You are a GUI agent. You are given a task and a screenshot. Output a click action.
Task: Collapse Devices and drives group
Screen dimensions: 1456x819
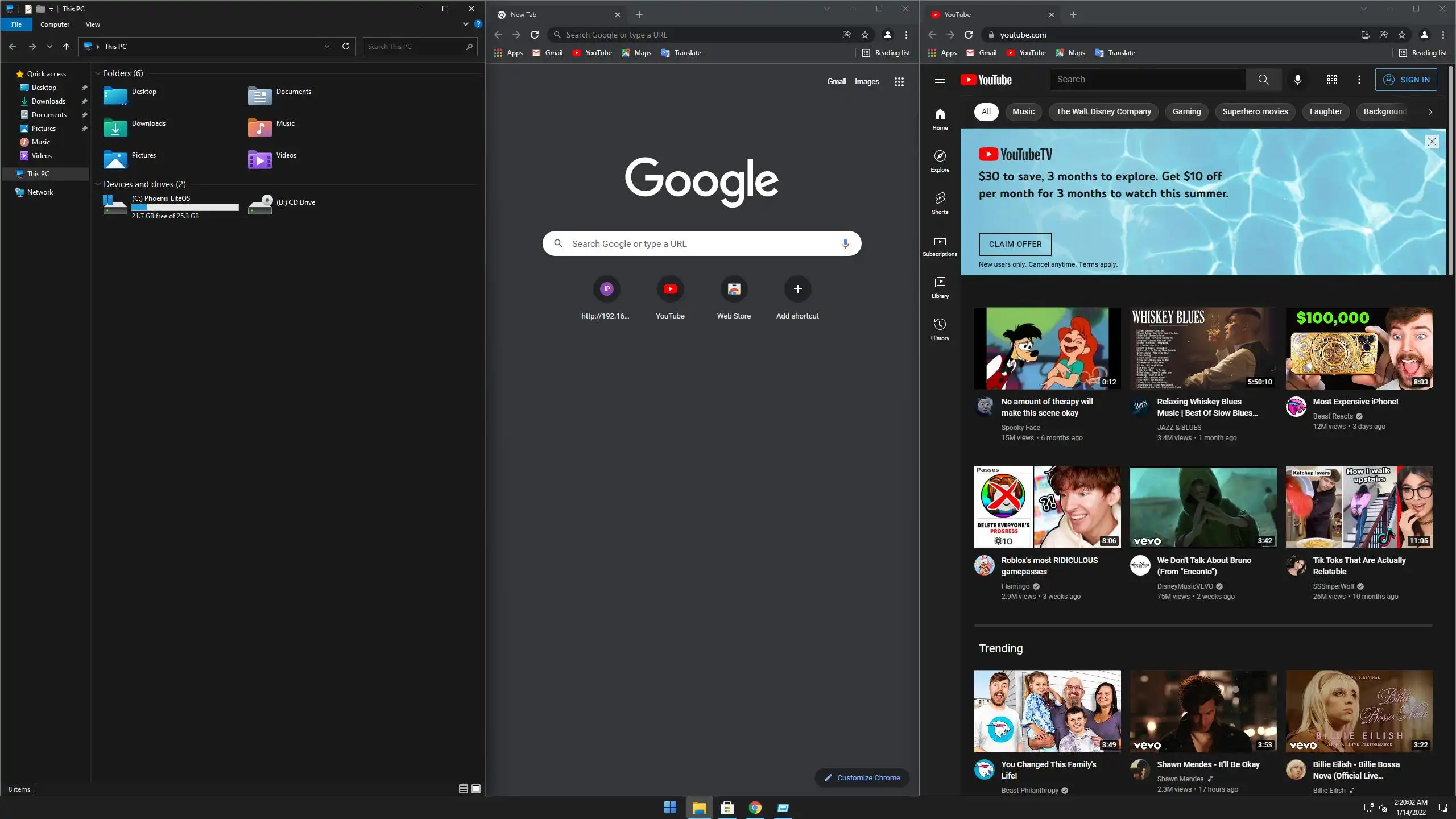(x=98, y=184)
